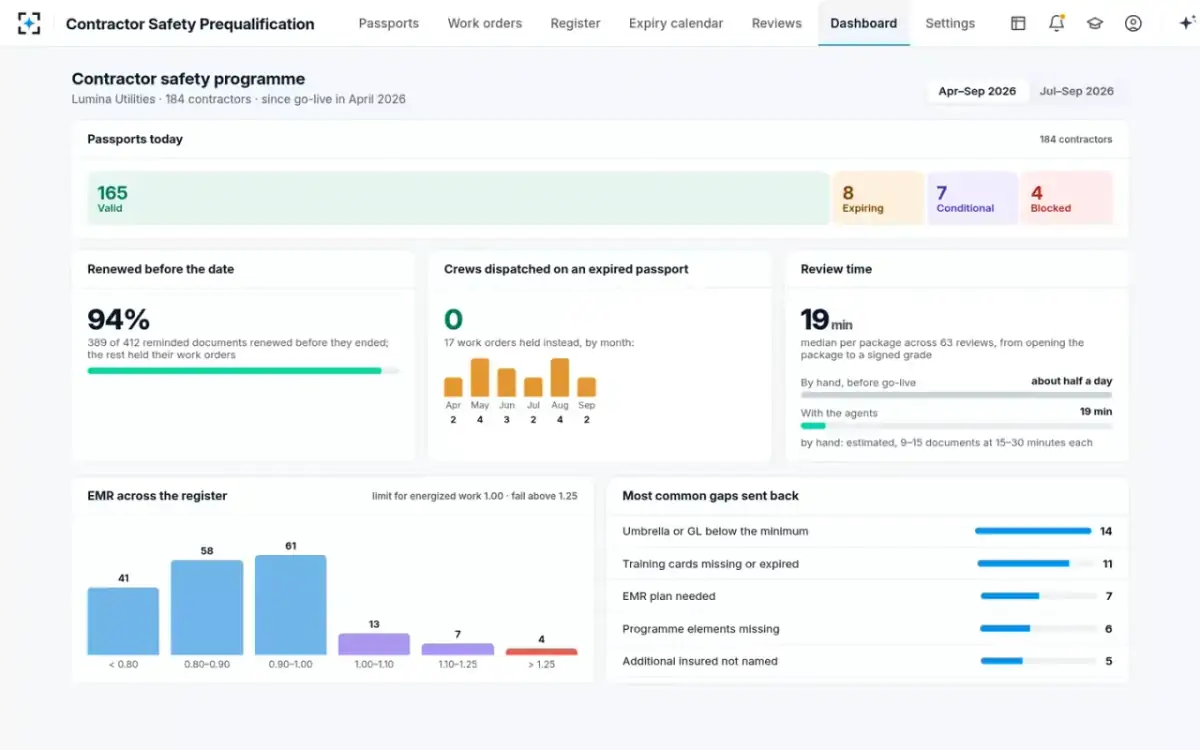This screenshot has height=750, width=1200.
Task: Click the 'EMR plan needed' row
Action: (x=868, y=596)
